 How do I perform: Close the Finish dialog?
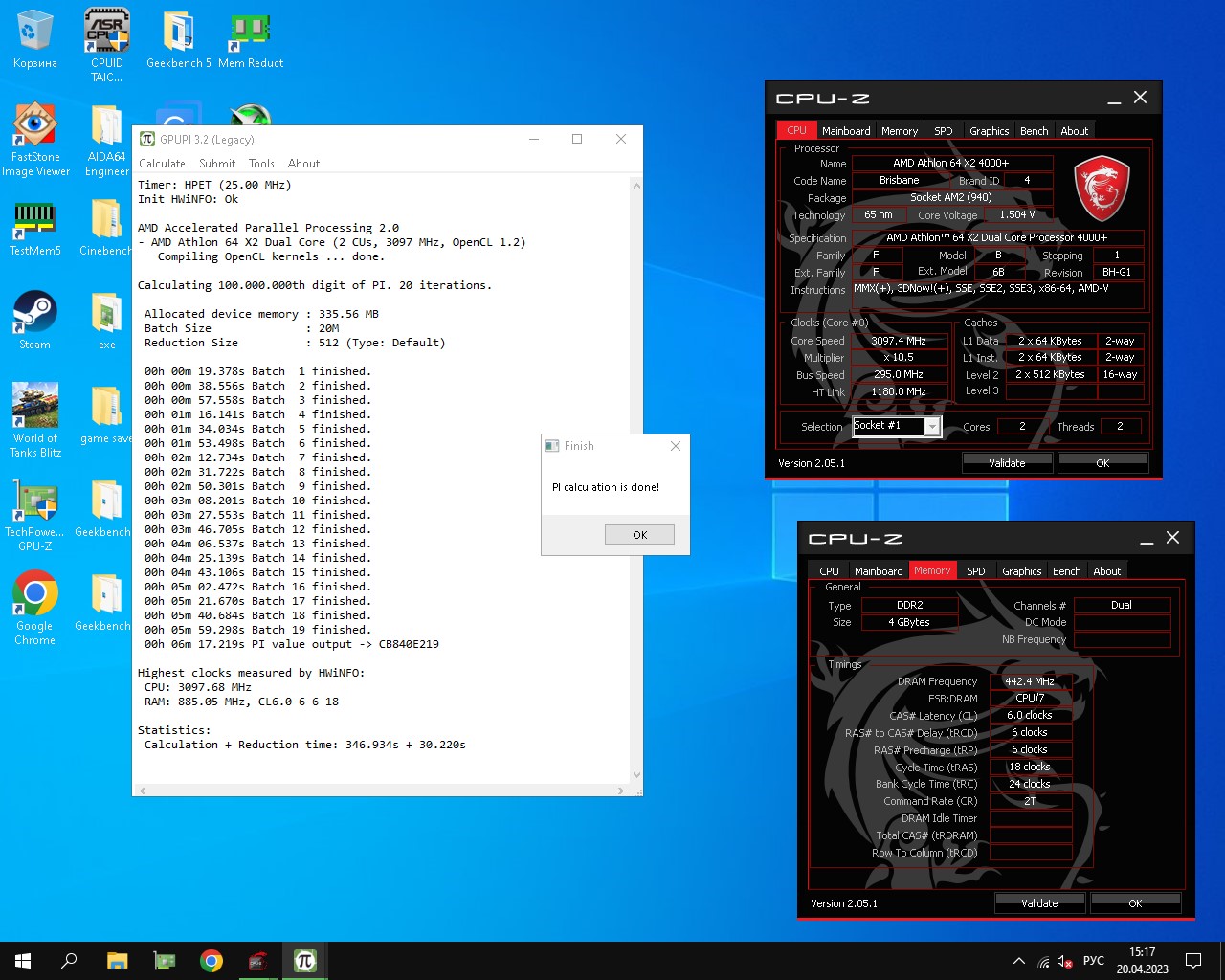tap(676, 446)
